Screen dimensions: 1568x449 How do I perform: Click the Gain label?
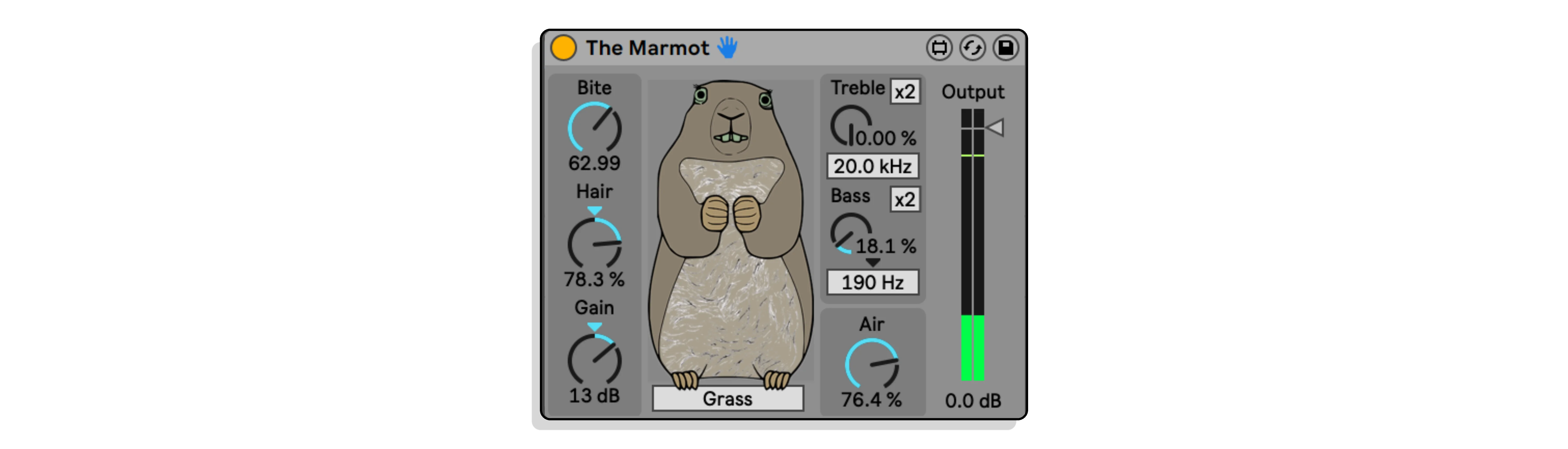point(594,308)
